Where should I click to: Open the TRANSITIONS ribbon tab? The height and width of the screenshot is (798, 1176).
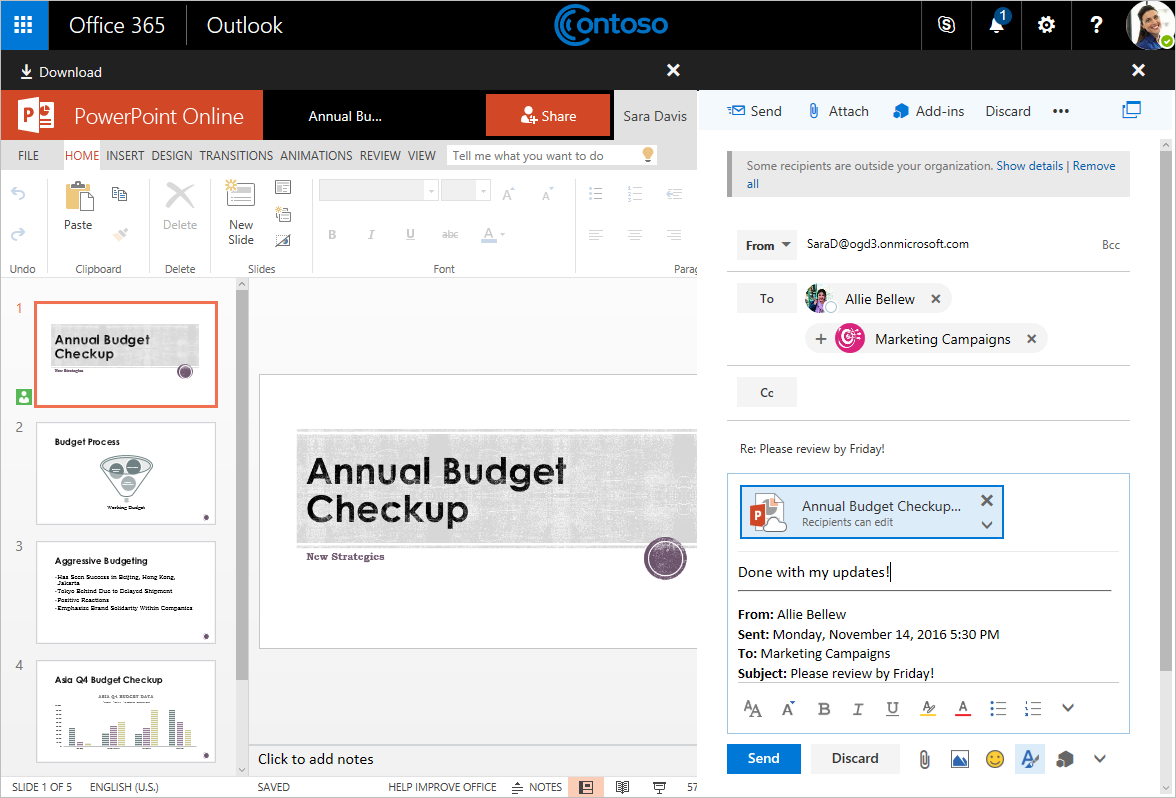236,156
